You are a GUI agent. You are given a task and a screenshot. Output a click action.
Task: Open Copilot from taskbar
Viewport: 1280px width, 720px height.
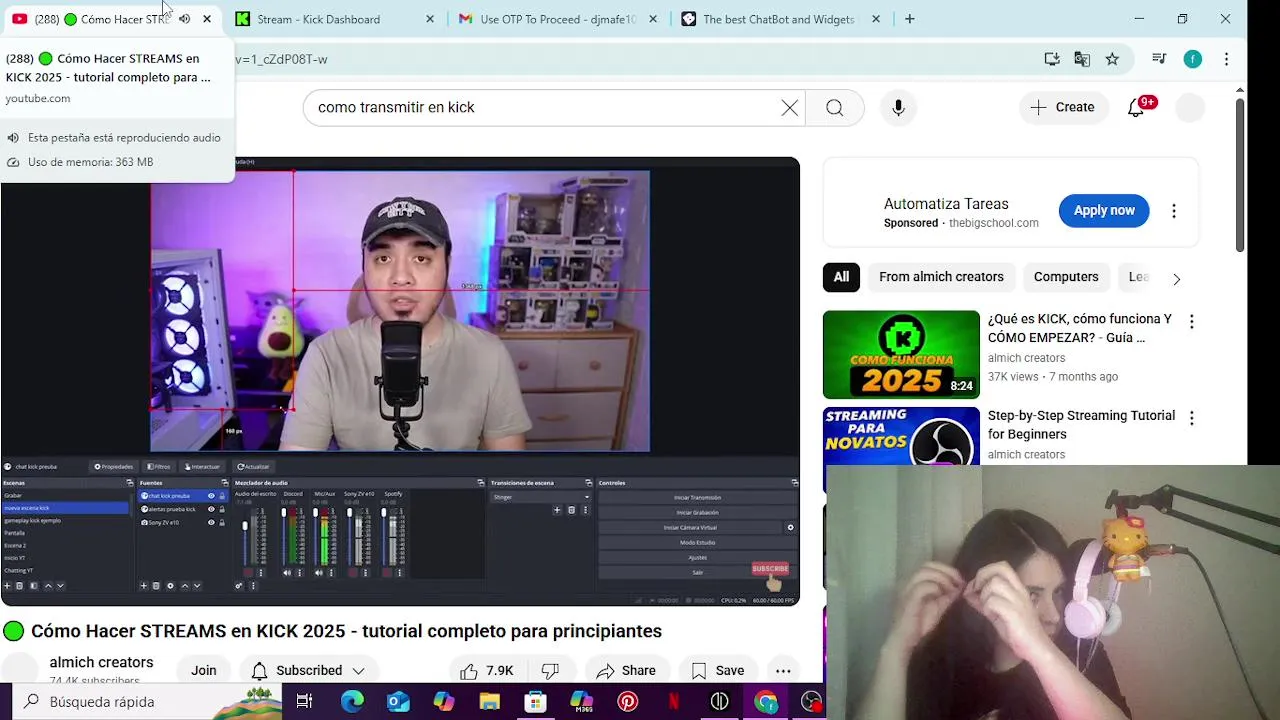click(x=444, y=702)
